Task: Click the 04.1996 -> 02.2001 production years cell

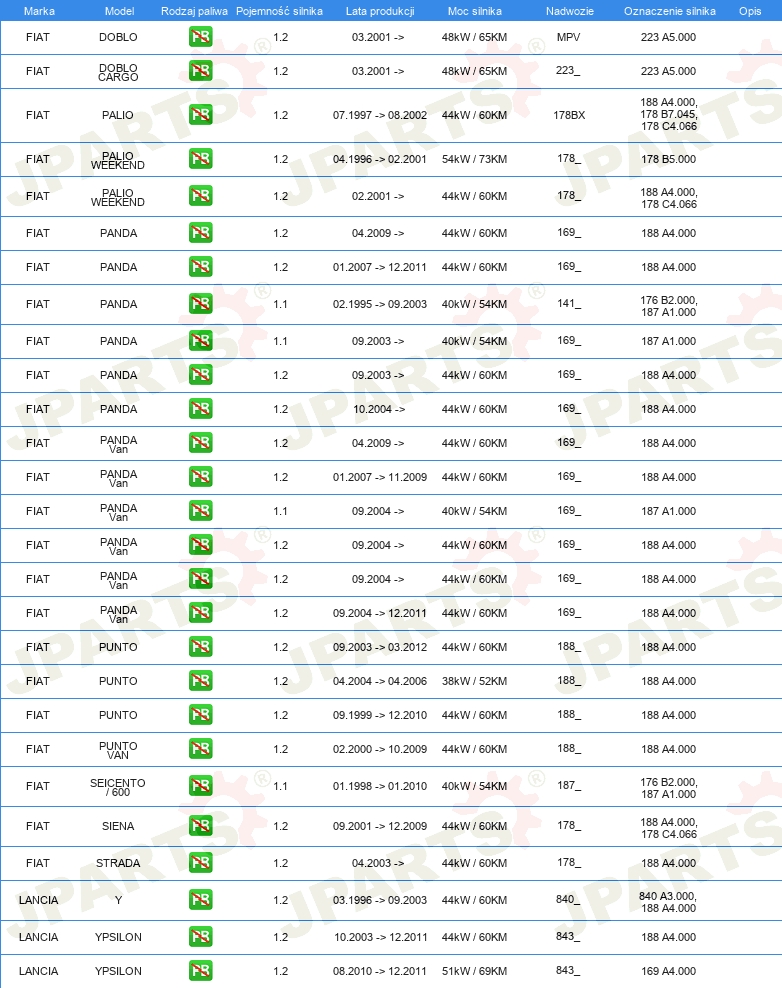Action: tap(380, 159)
